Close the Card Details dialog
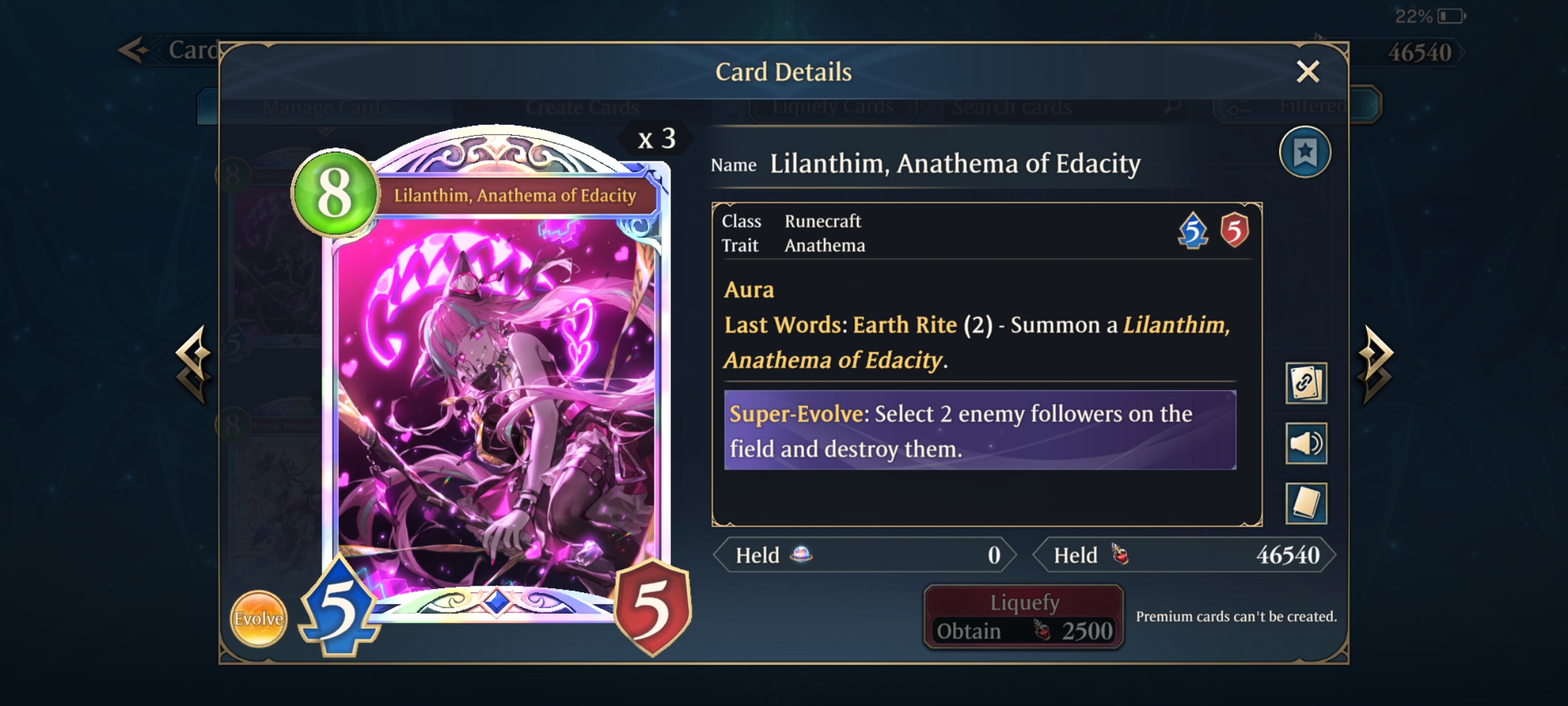This screenshot has width=1568, height=706. click(x=1308, y=72)
